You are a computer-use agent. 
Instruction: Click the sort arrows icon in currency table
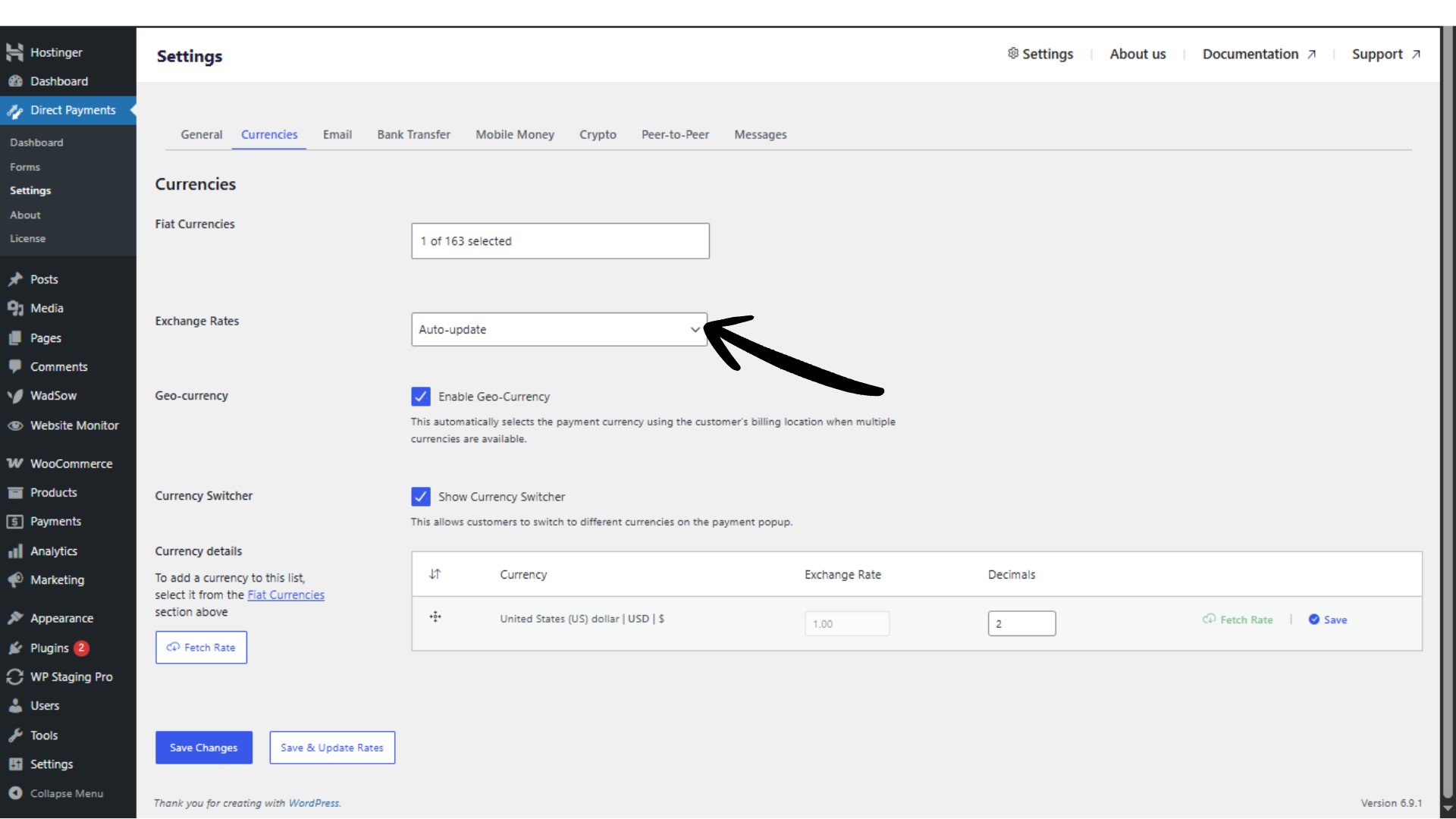point(435,574)
